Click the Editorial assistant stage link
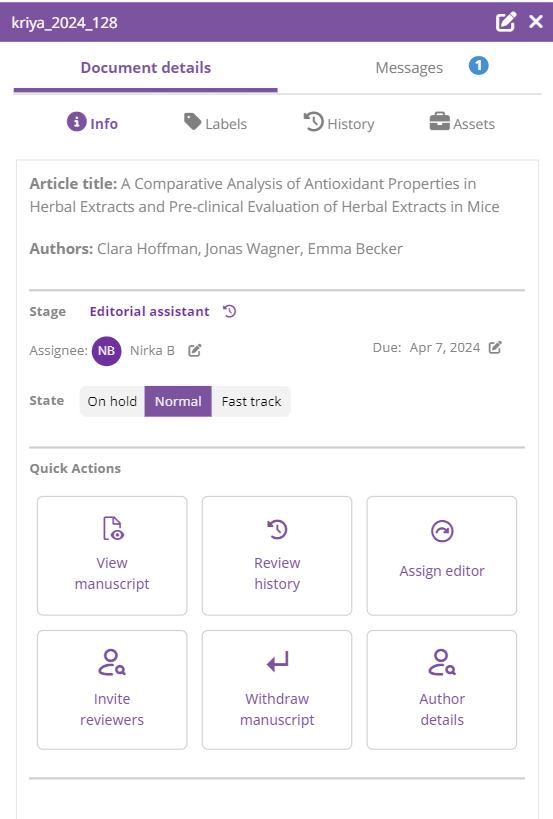This screenshot has height=819, width=553. (149, 311)
